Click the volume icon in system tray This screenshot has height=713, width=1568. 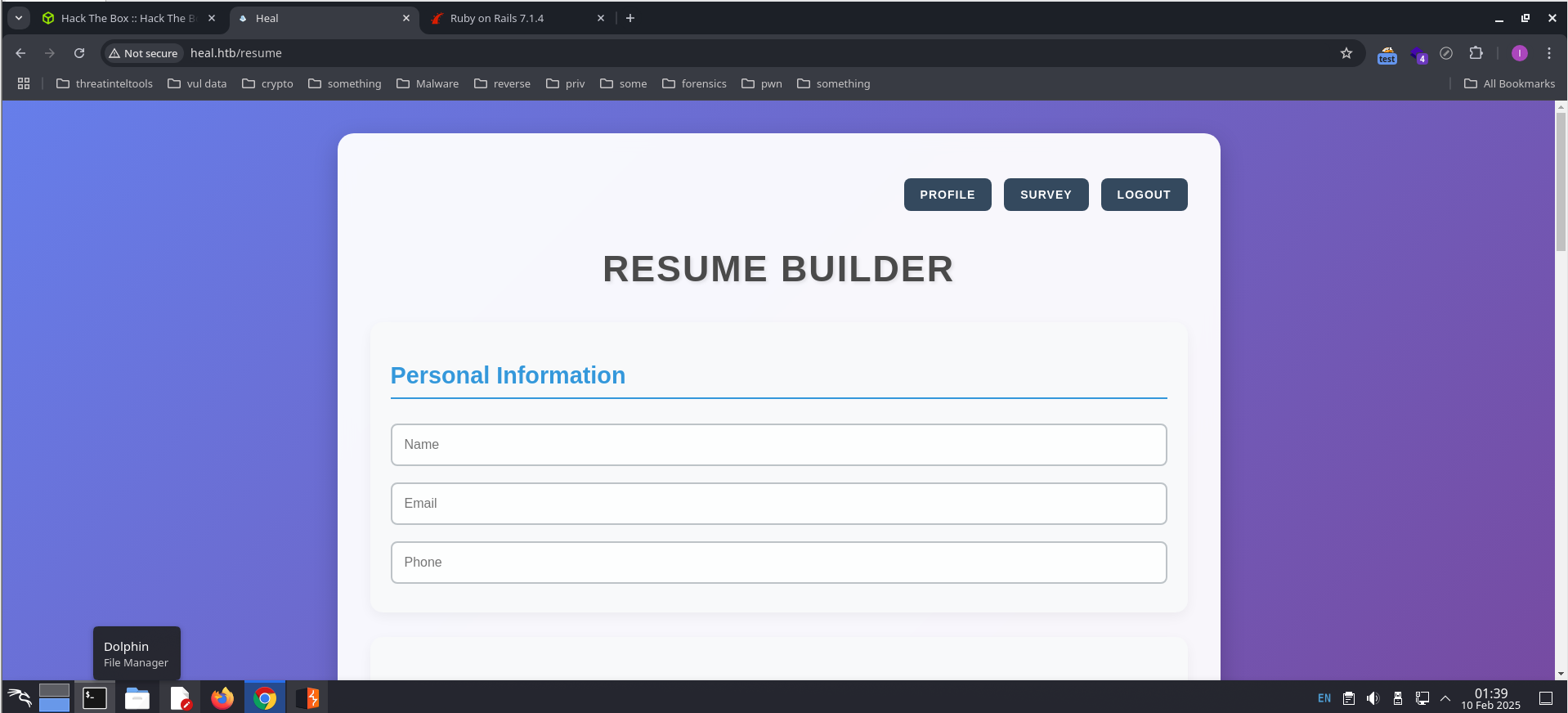tap(1373, 698)
